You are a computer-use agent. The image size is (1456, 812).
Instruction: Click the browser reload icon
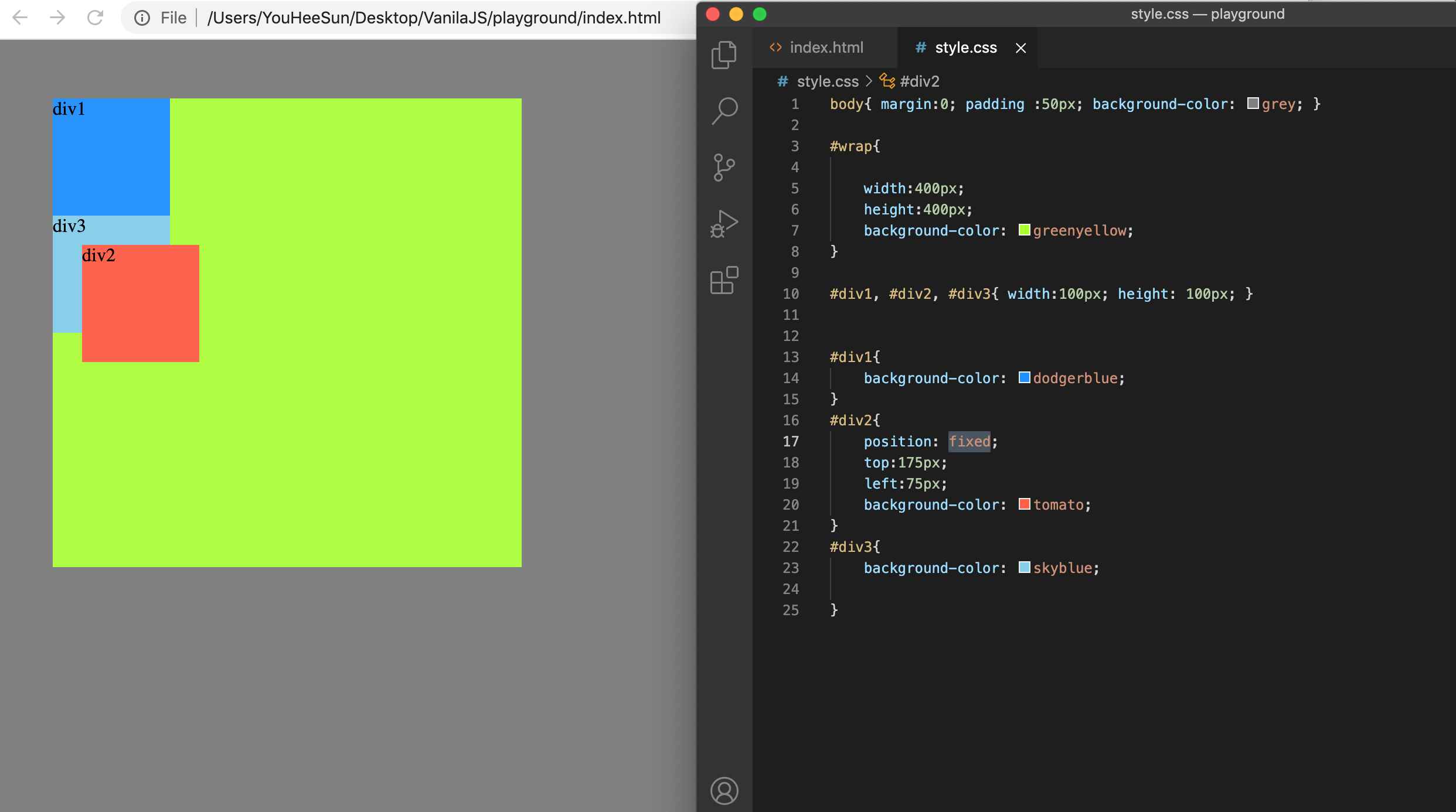click(95, 18)
